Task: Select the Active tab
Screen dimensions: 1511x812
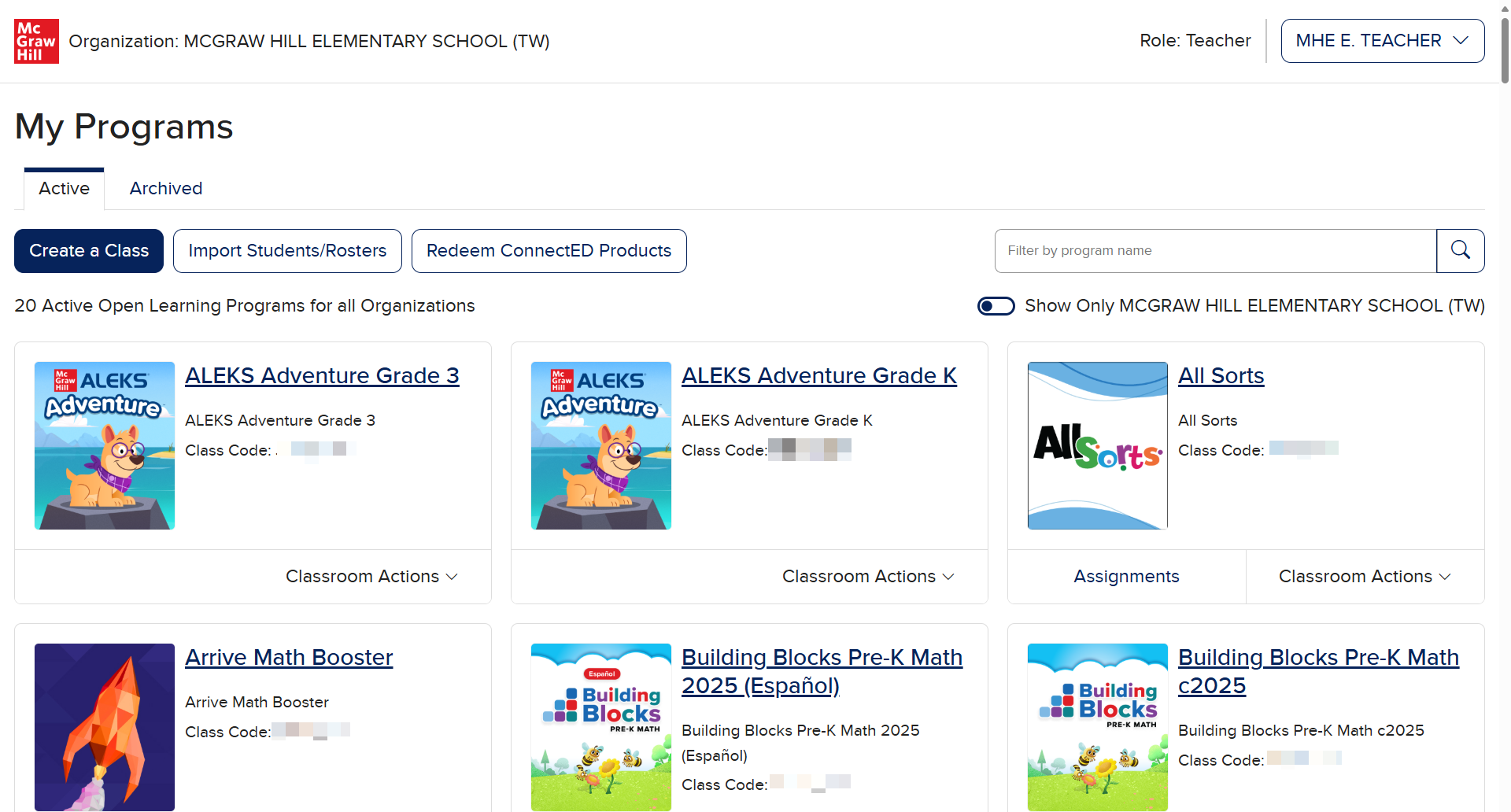Action: tap(65, 189)
